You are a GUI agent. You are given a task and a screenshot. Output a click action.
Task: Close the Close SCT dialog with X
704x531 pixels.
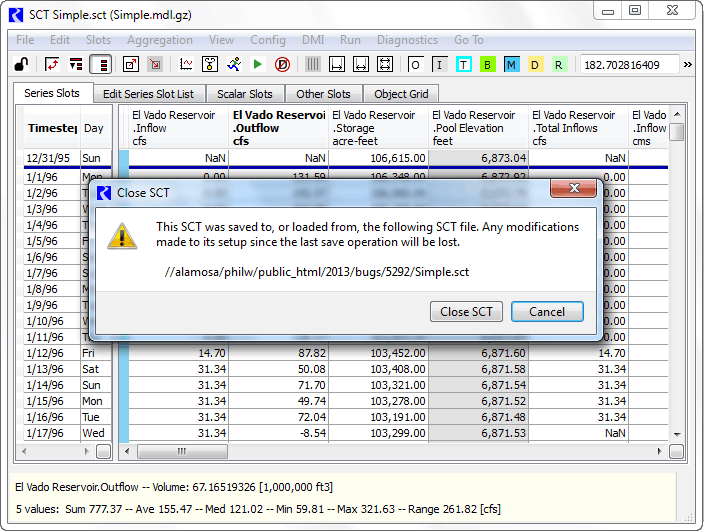574,188
